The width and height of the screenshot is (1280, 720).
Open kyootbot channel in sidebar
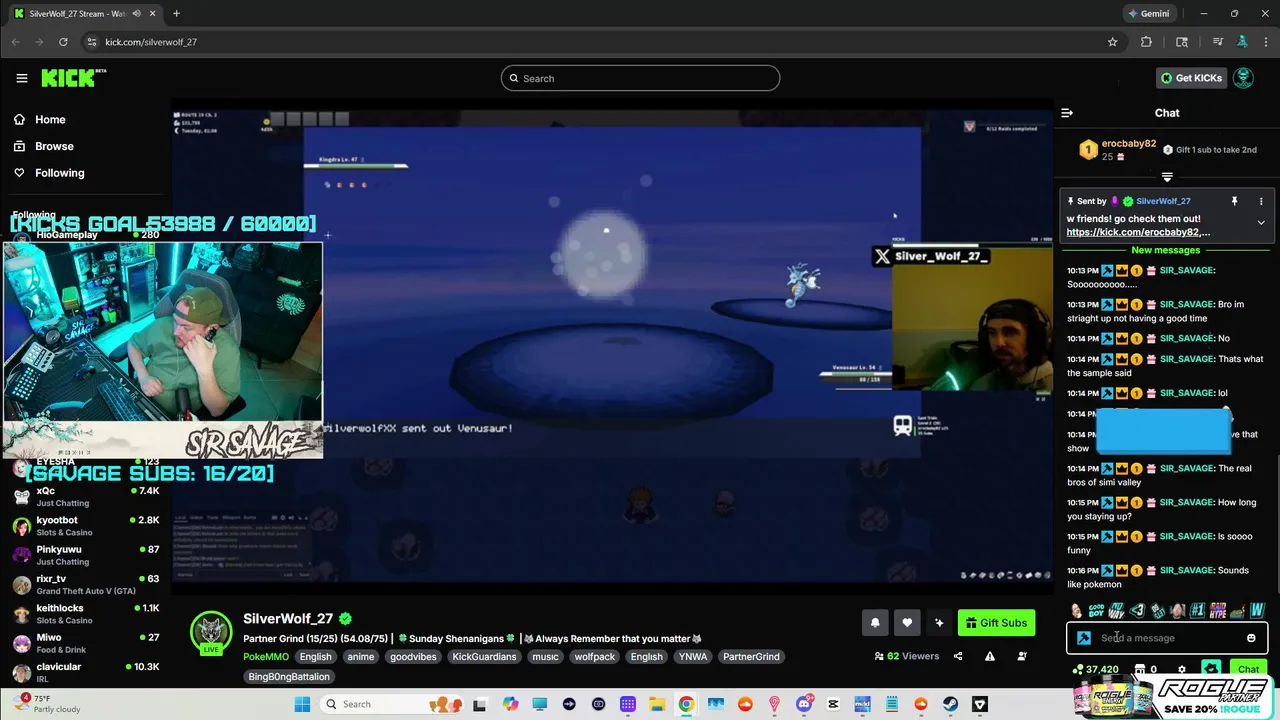coord(85,526)
